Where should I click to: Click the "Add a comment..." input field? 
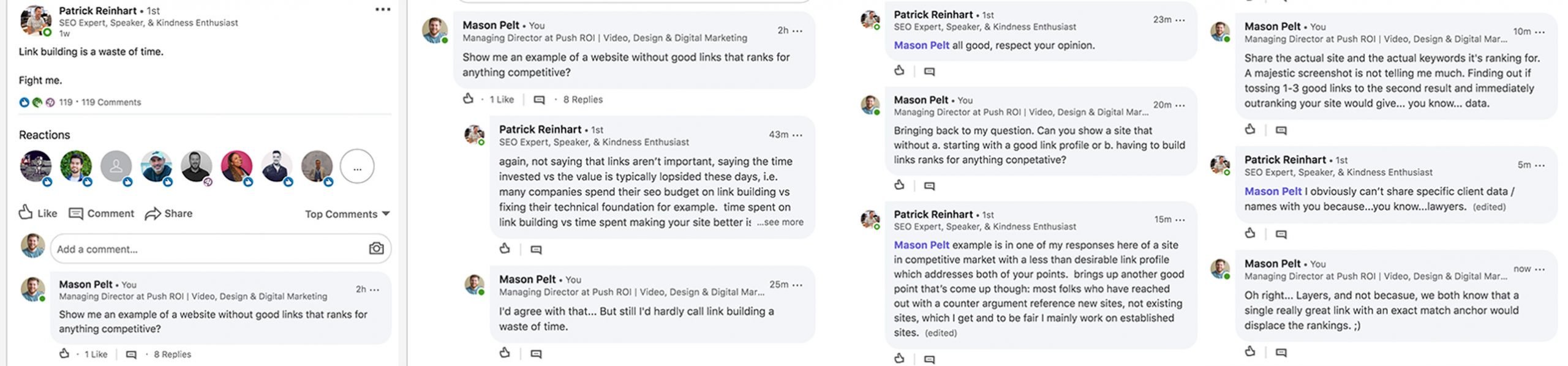point(208,249)
